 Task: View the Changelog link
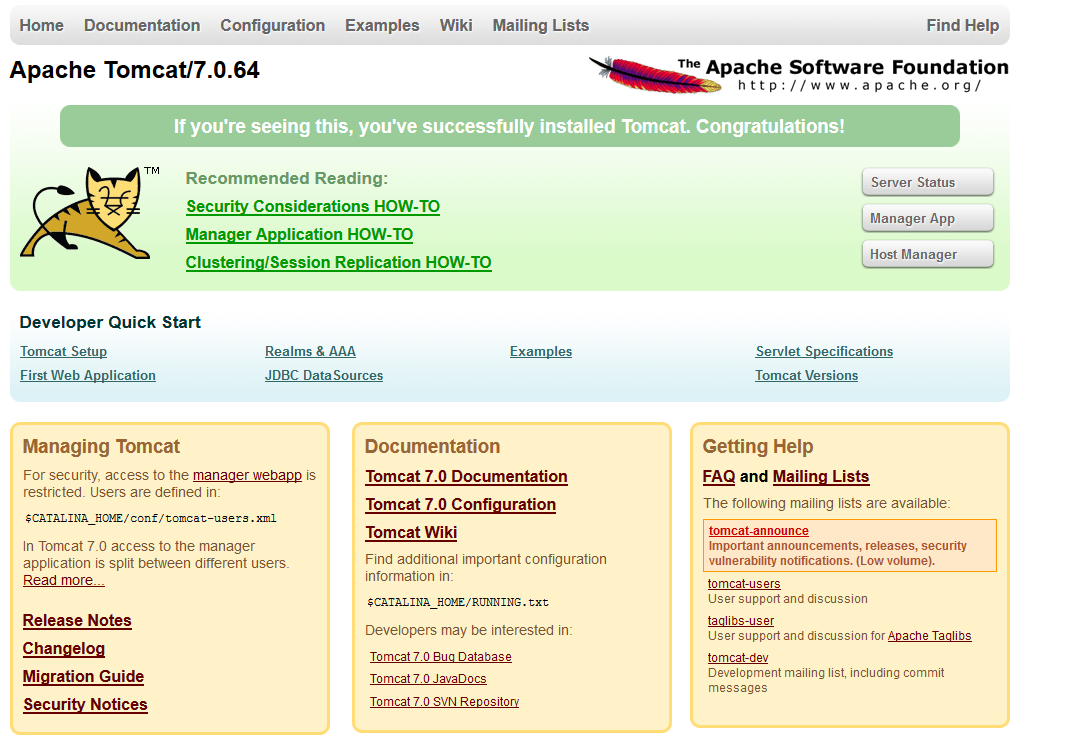(x=63, y=649)
